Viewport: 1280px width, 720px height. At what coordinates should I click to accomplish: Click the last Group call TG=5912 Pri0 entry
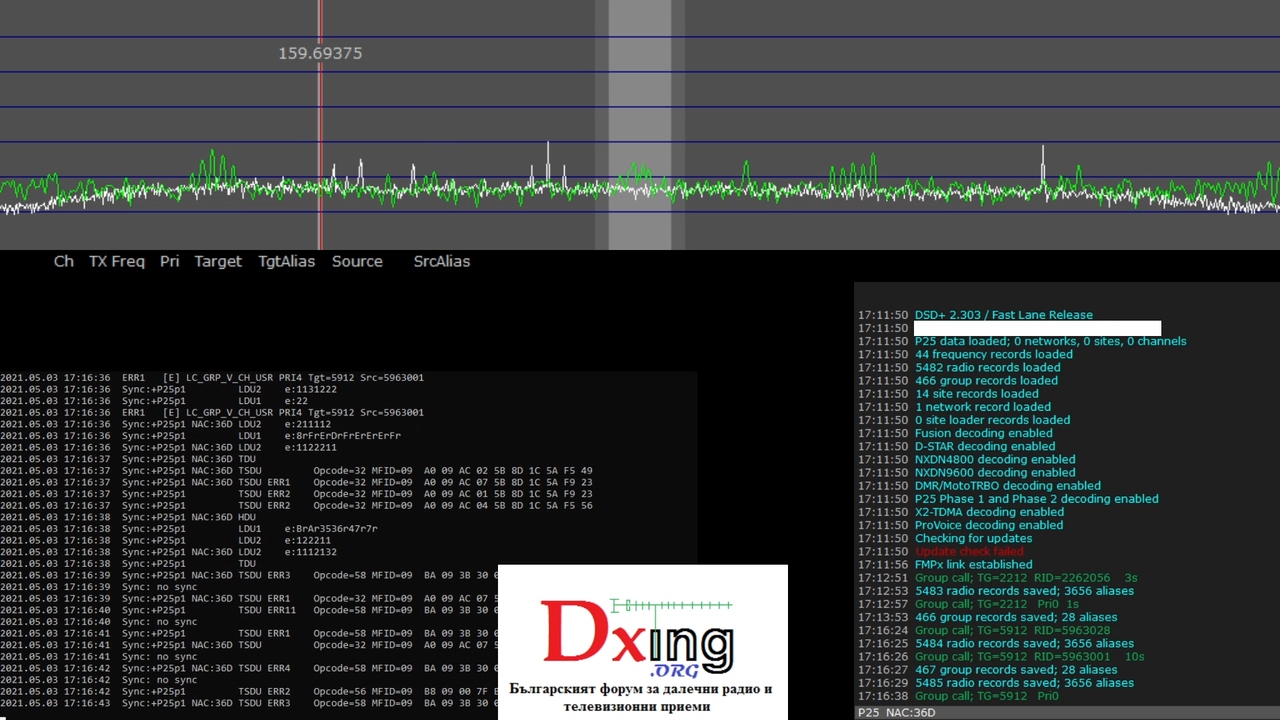[x=985, y=696]
